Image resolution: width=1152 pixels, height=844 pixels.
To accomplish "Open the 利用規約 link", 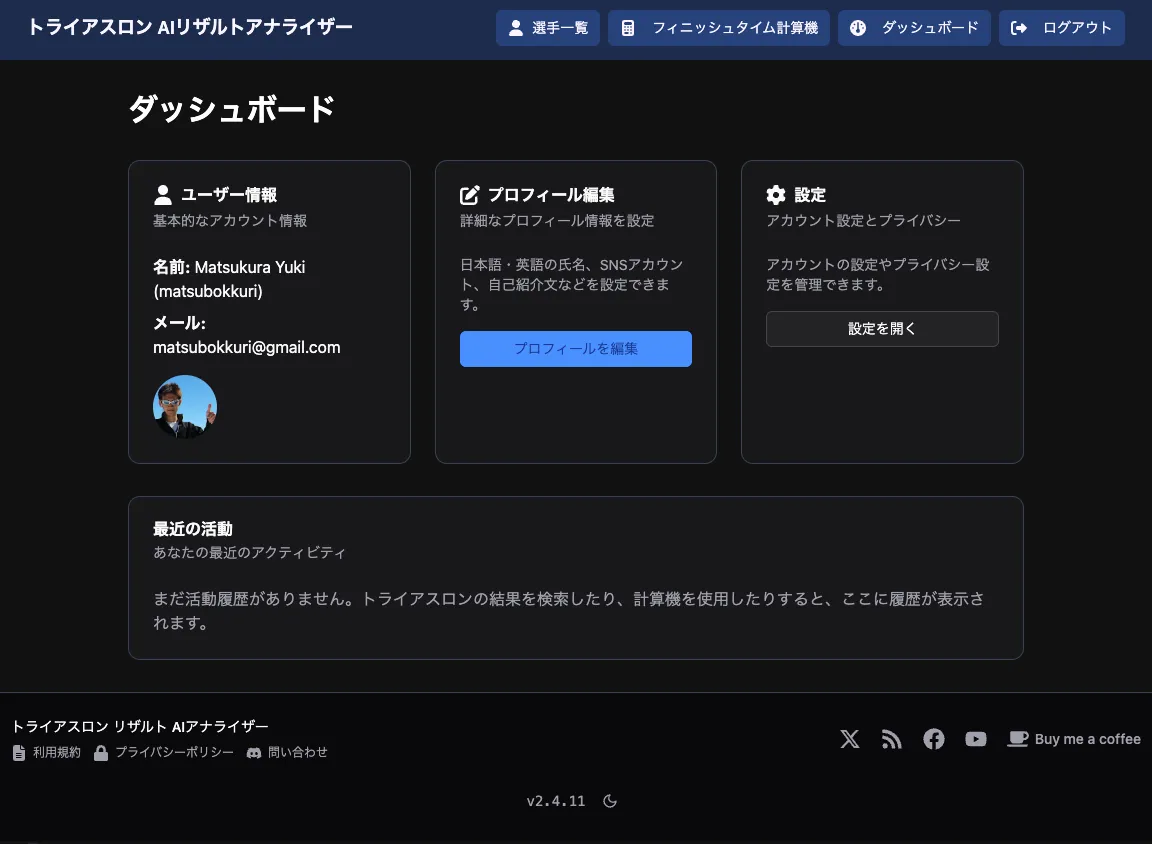I will coord(57,752).
